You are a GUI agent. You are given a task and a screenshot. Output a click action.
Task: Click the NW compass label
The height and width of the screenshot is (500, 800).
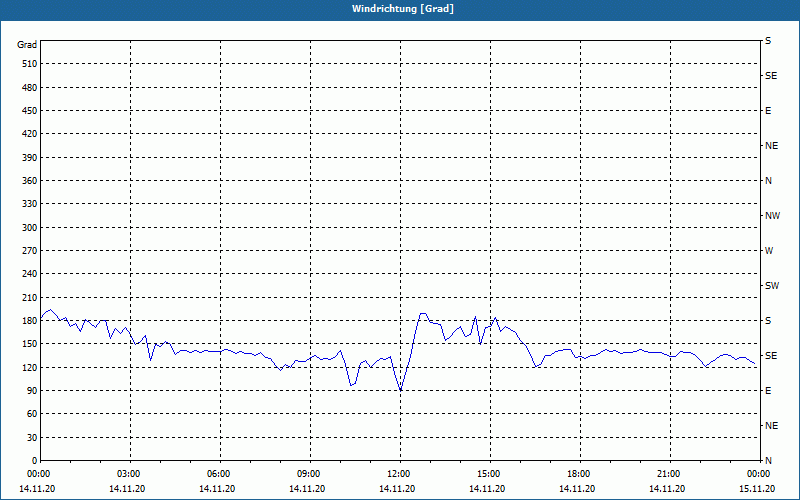772,216
